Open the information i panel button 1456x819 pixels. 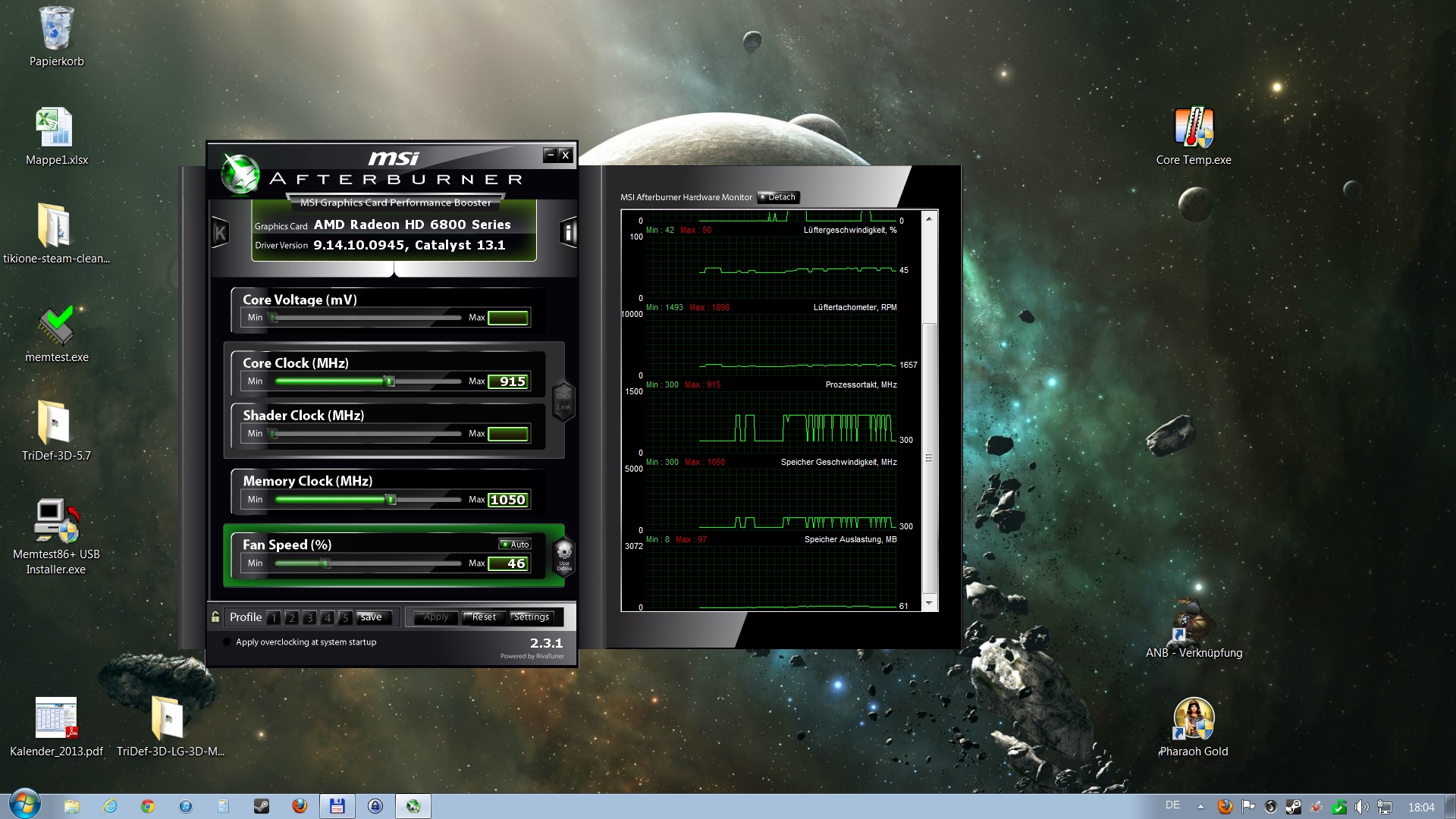pos(568,233)
